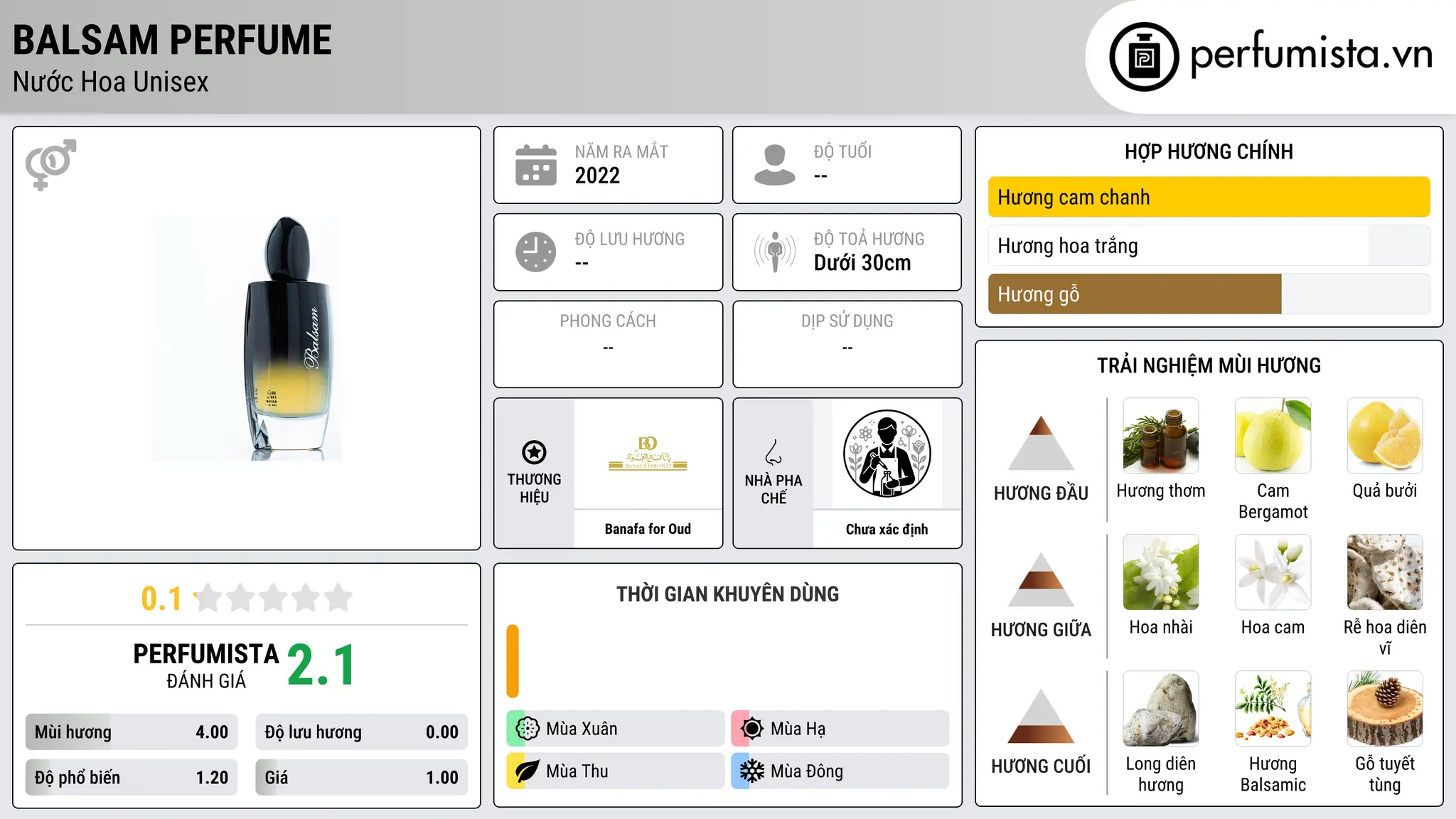This screenshot has height=819, width=1456.
Task: Click the Mùa Đông snowflake icon
Action: point(751,771)
